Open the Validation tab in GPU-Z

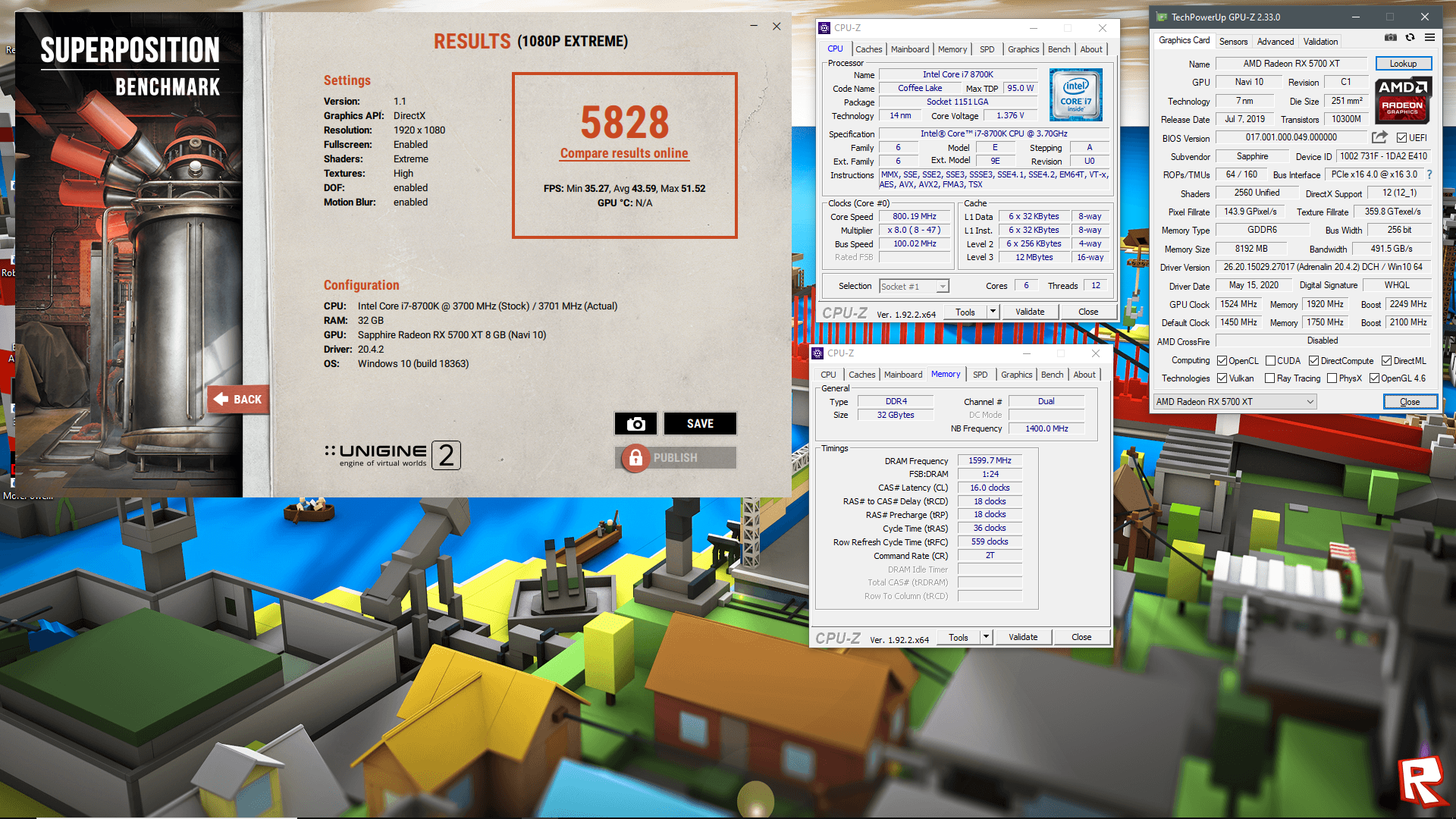[1320, 42]
